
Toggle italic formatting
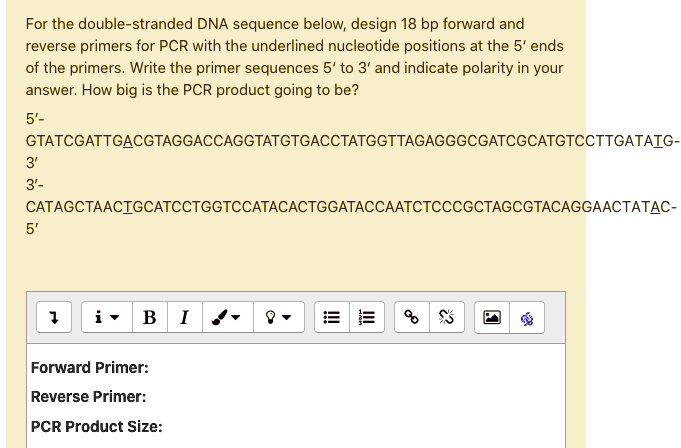pos(184,318)
